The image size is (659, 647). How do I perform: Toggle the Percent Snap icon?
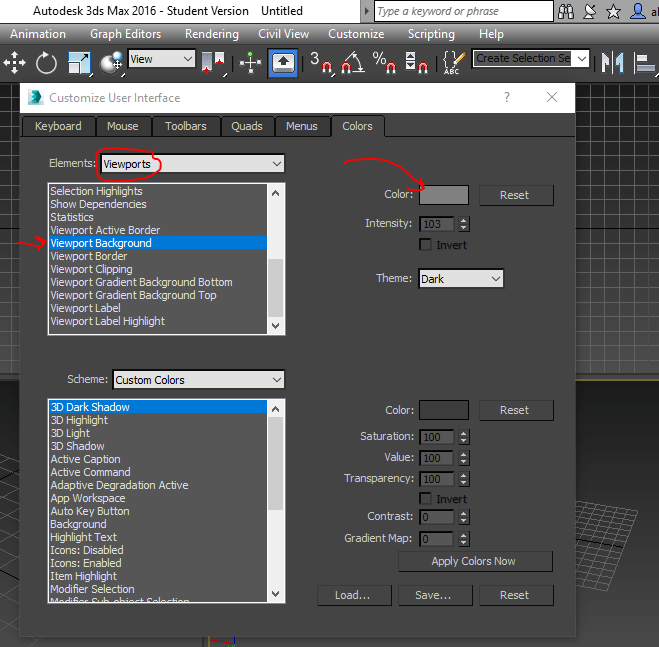pos(384,63)
